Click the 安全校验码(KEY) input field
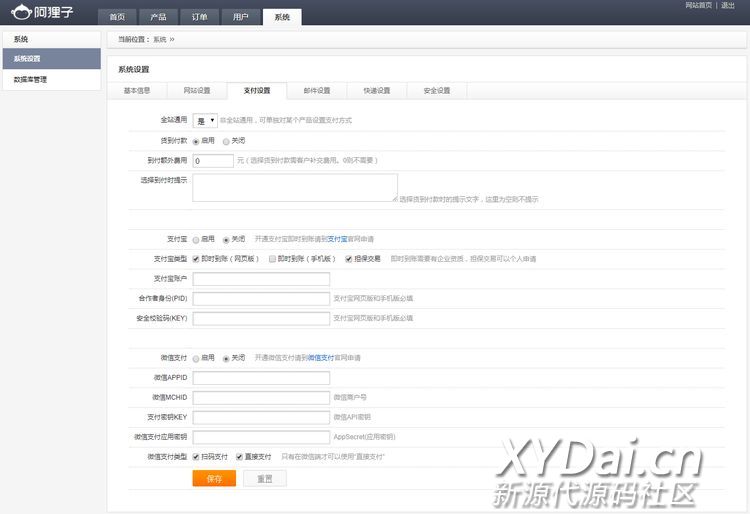750x514 pixels. (261, 318)
